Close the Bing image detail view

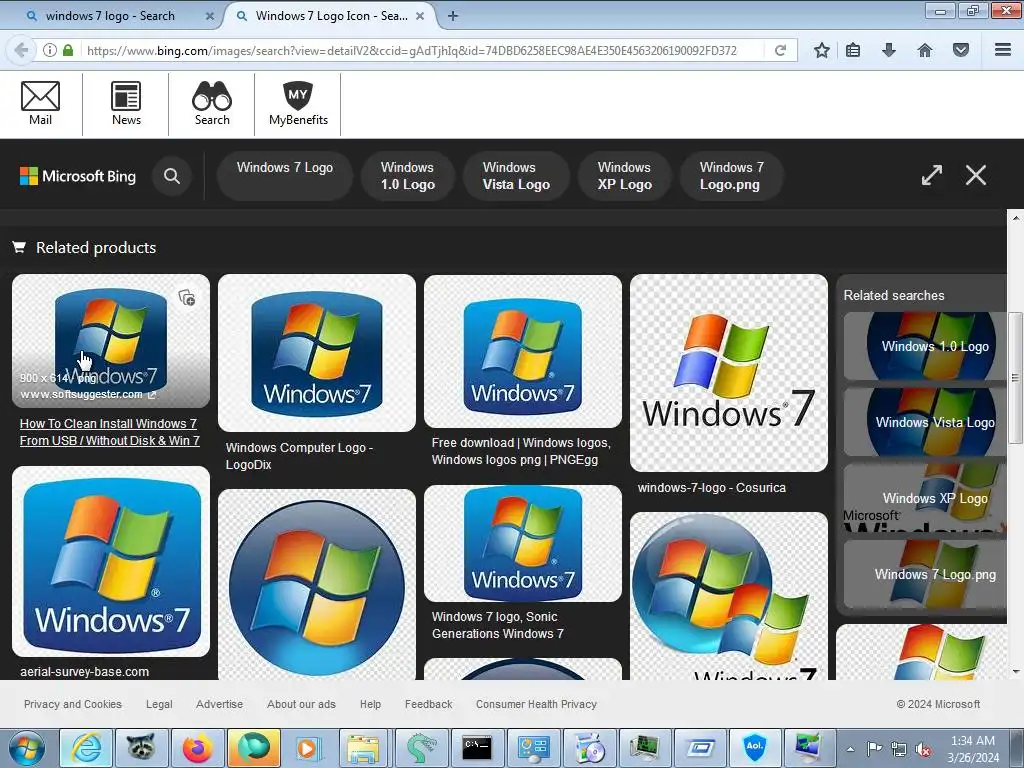click(976, 175)
